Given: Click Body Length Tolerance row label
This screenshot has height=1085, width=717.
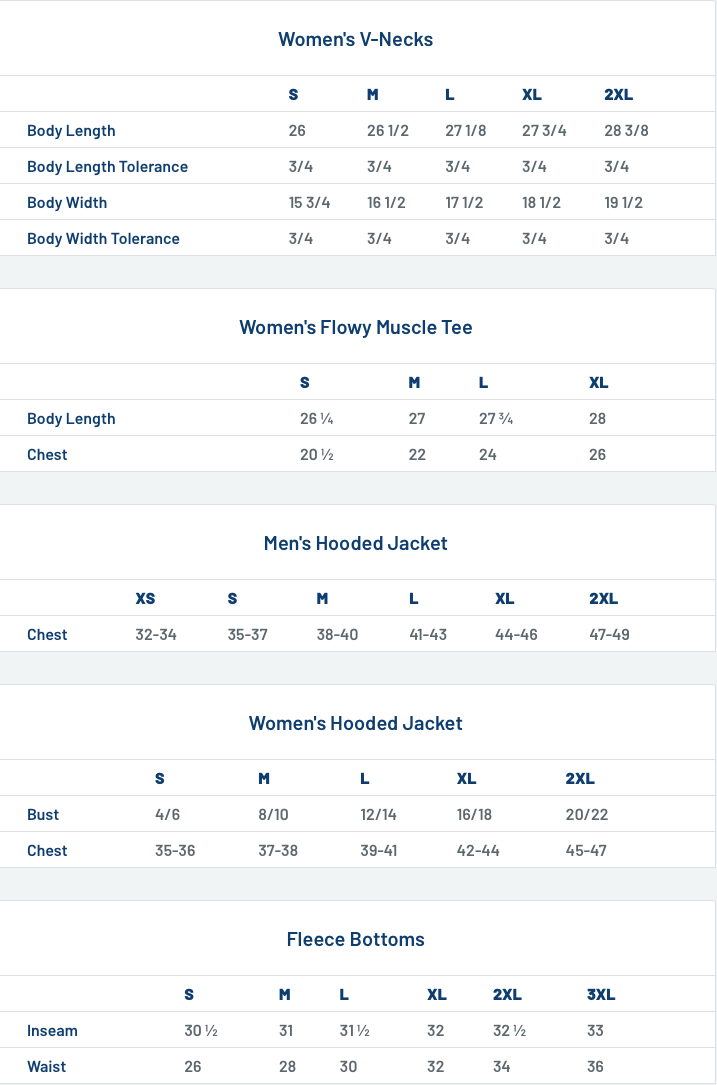Looking at the screenshot, I should pyautogui.click(x=107, y=167).
